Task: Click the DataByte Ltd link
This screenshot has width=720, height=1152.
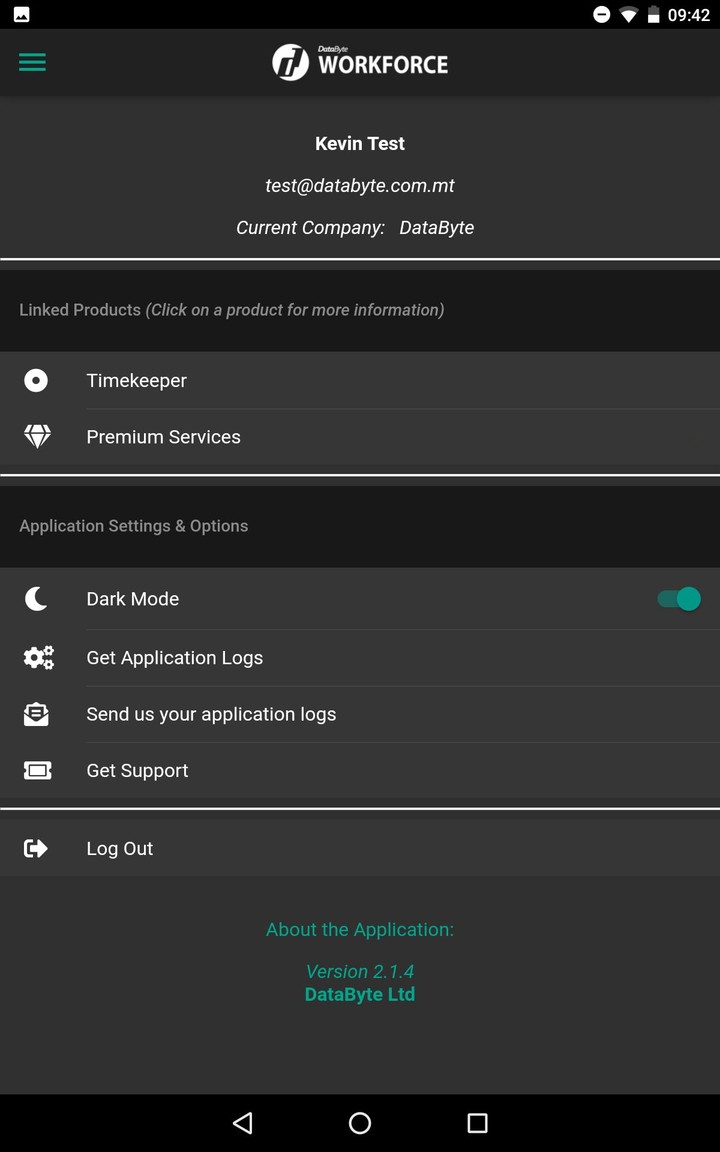Action: click(x=360, y=994)
